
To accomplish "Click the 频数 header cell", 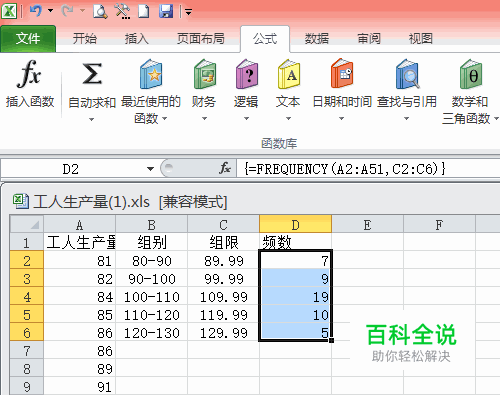I will [295, 242].
